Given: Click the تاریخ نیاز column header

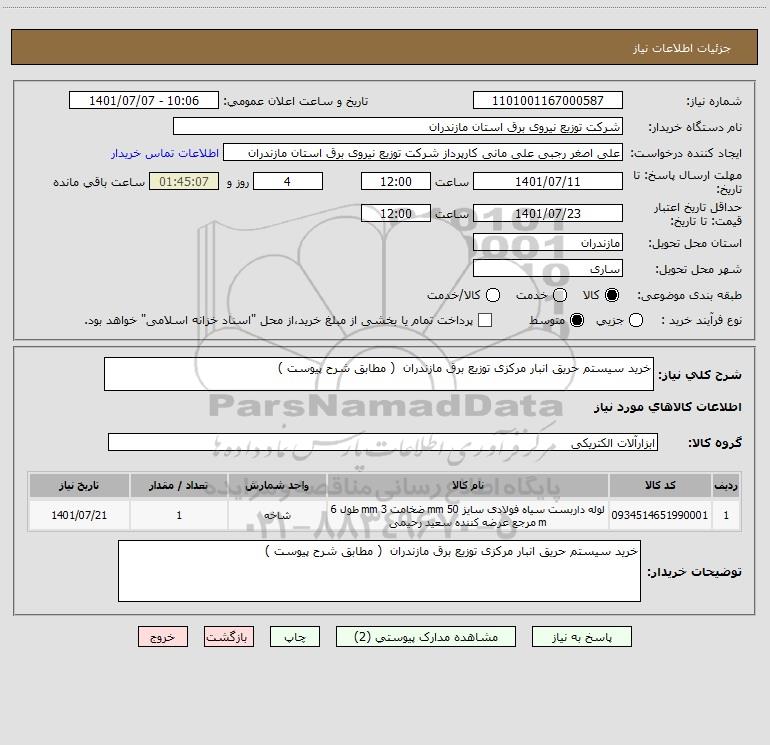Looking at the screenshot, I should 79,485.
